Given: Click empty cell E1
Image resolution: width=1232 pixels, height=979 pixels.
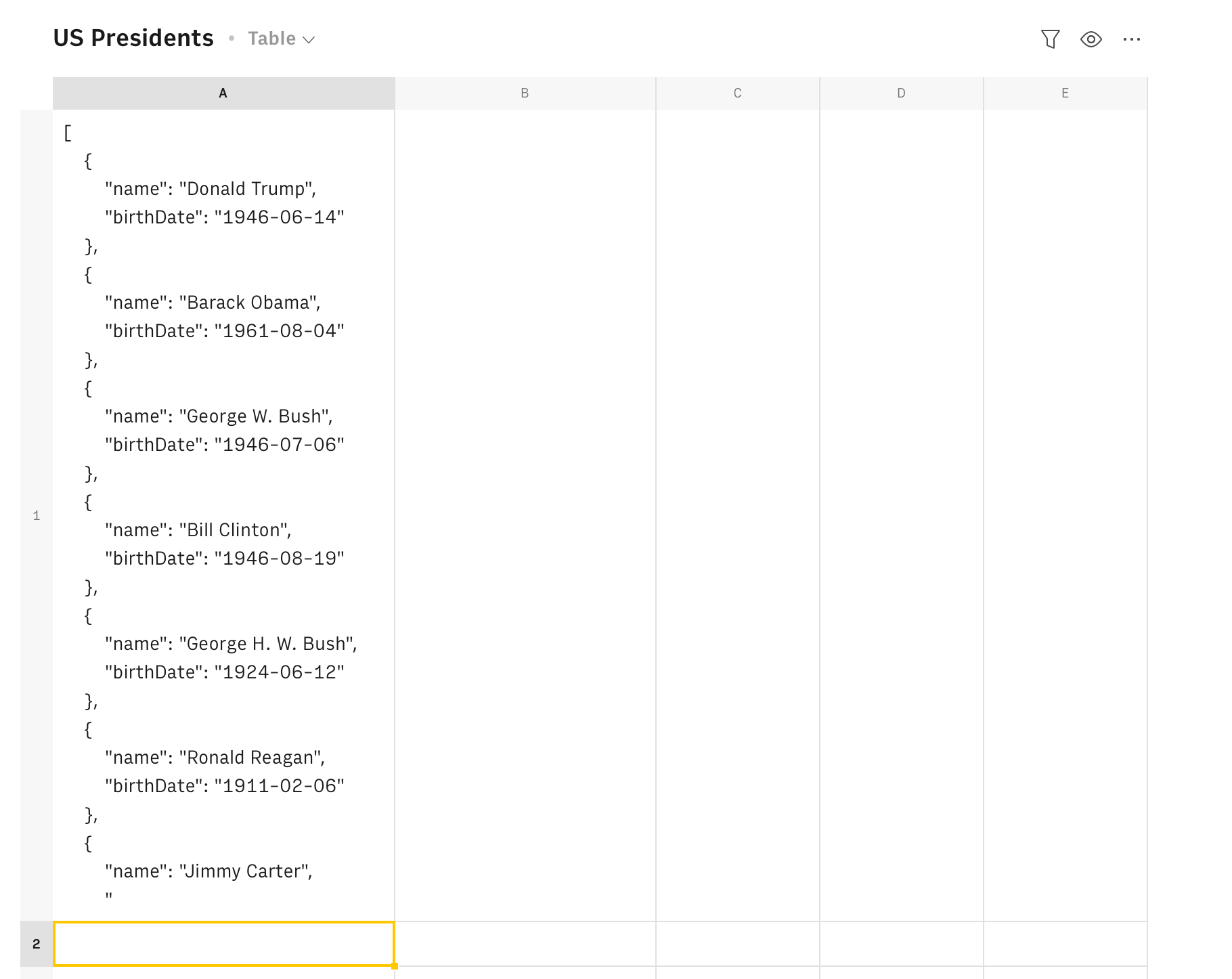Looking at the screenshot, I should pos(1065,515).
